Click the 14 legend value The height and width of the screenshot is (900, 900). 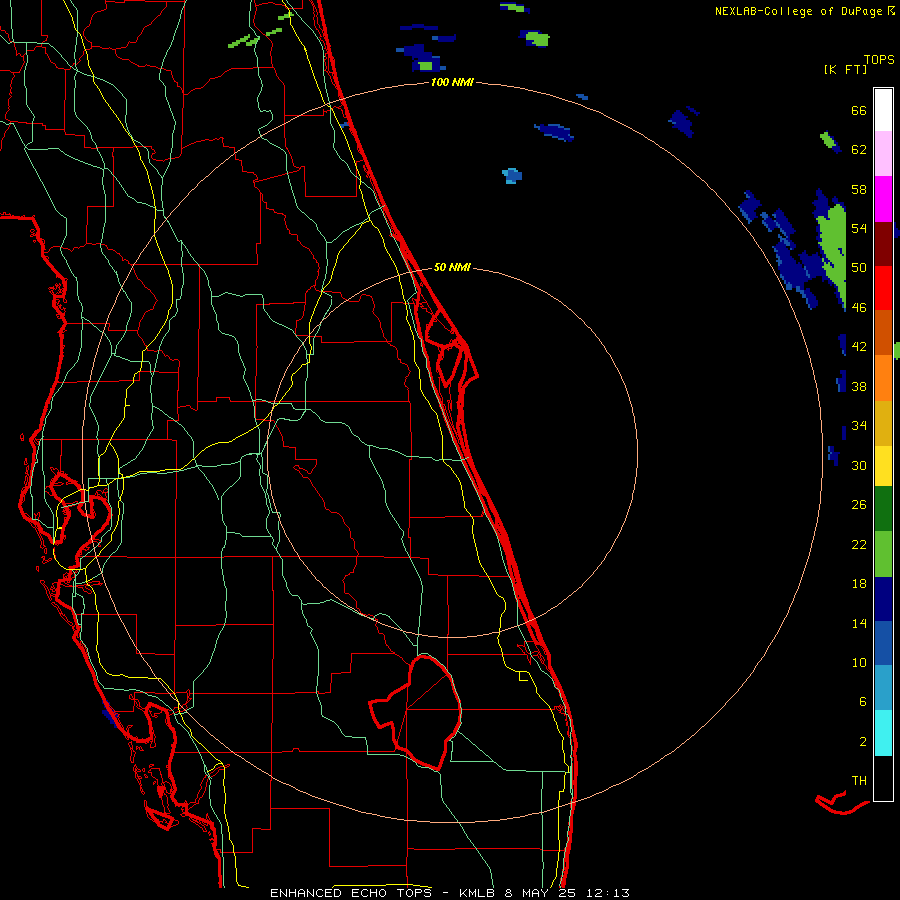[859, 623]
